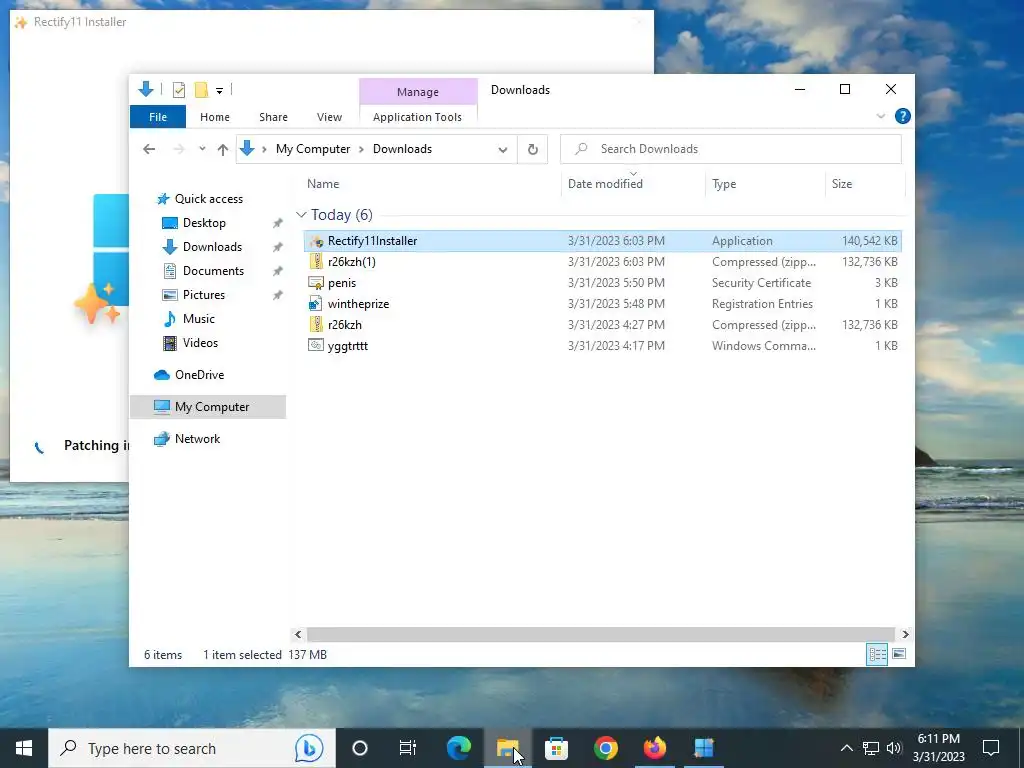Open the Windows Start menu
1024x768 pixels.
click(x=24, y=748)
